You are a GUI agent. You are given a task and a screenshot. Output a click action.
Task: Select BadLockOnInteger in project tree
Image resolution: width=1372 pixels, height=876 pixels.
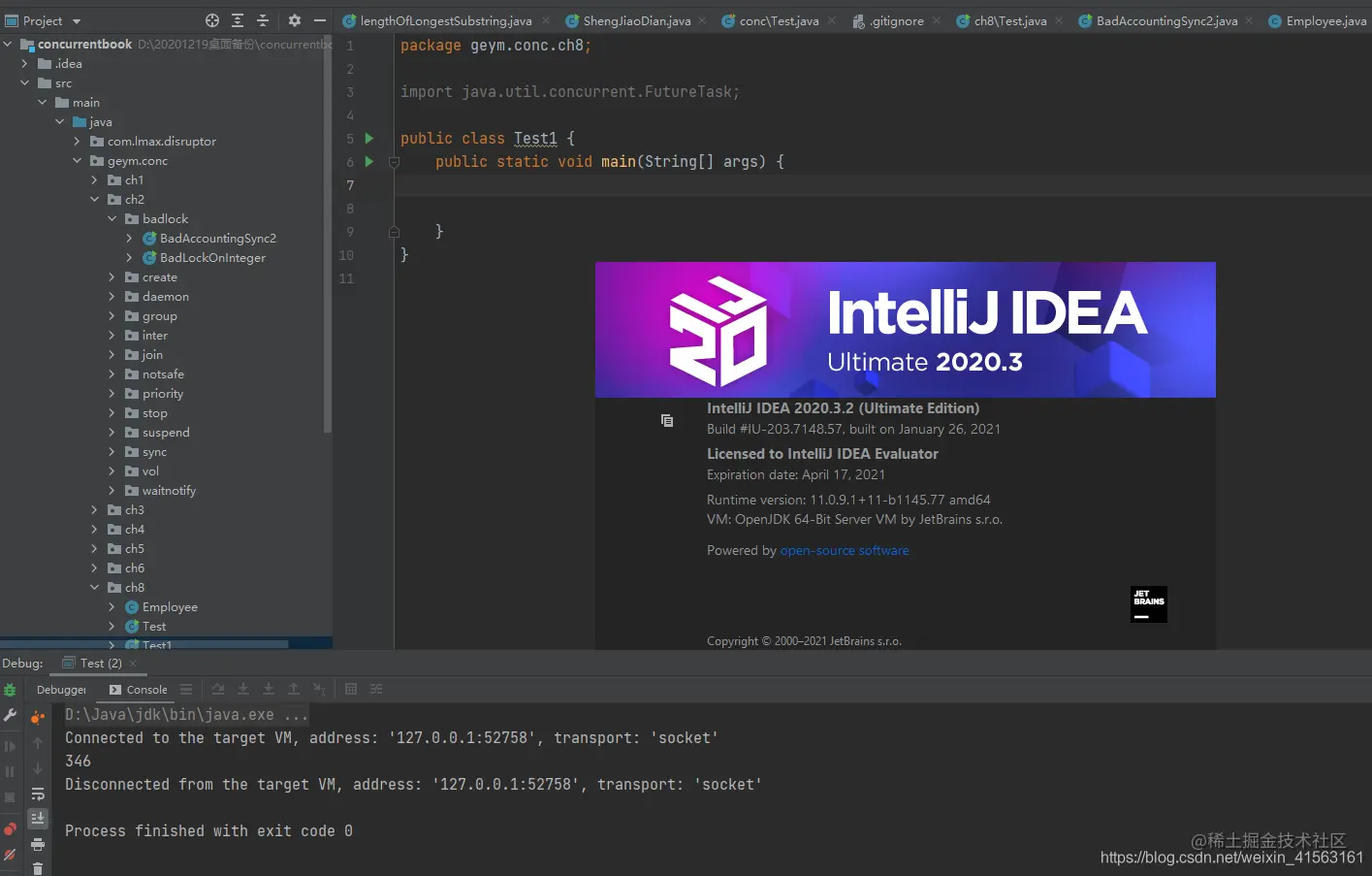click(212, 257)
